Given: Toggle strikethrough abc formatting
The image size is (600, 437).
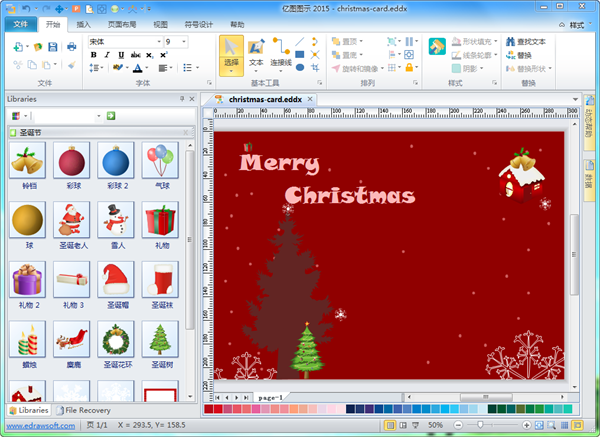Looking at the screenshot, I should point(135,55).
